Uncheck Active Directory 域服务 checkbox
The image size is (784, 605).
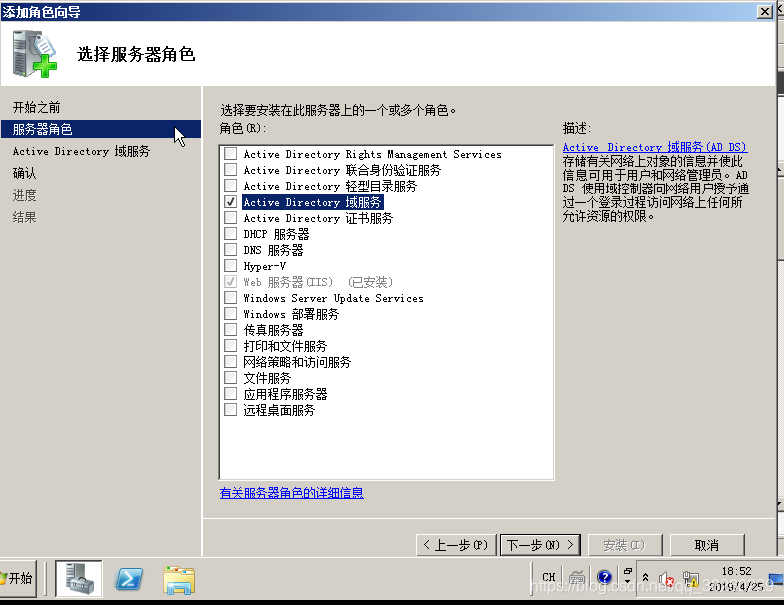pyautogui.click(x=230, y=202)
